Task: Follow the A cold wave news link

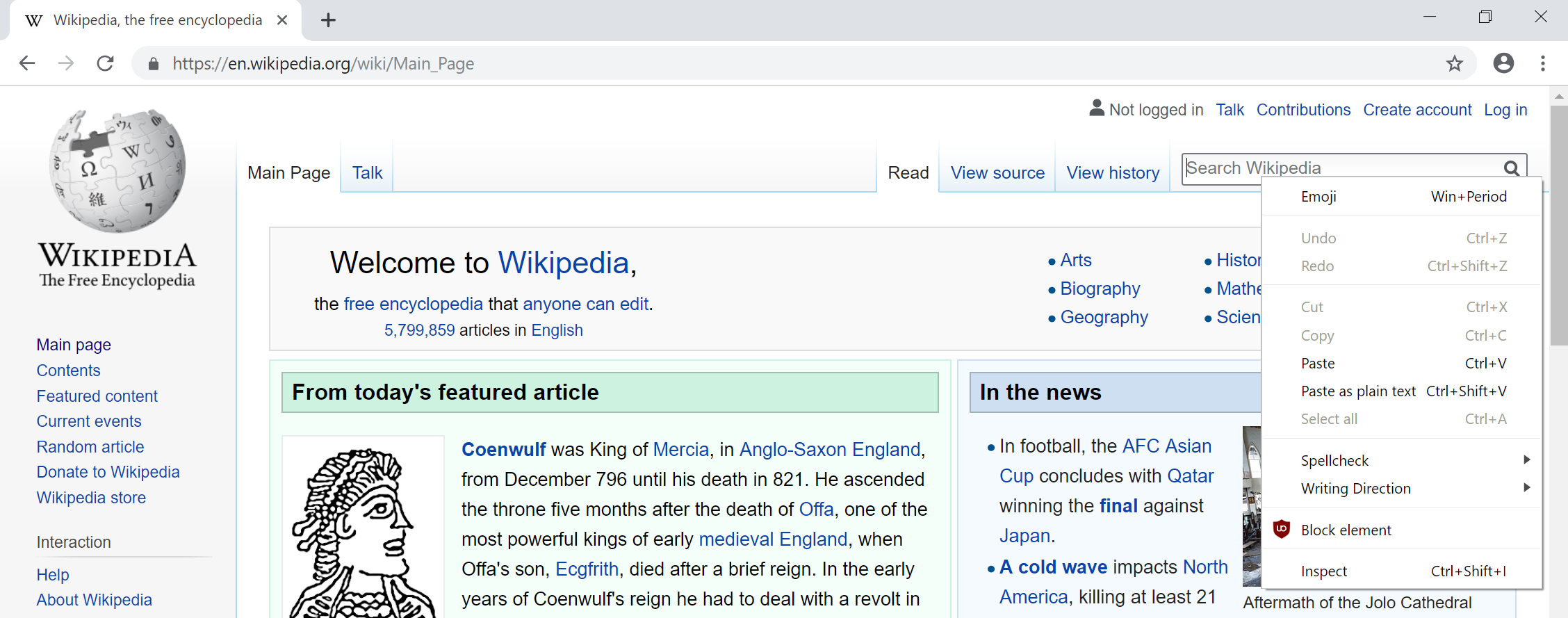Action: [x=1054, y=567]
